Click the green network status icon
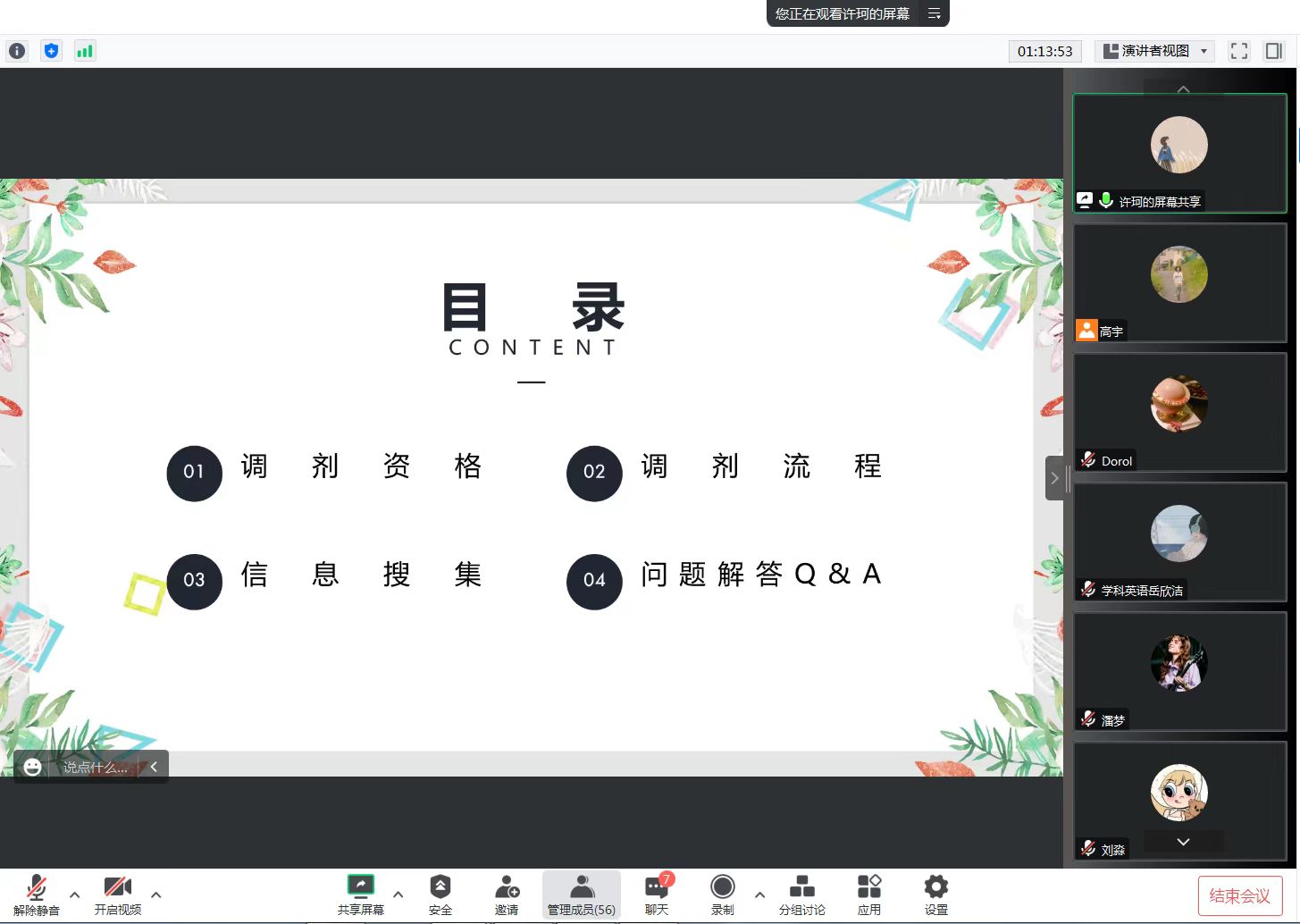 click(85, 51)
